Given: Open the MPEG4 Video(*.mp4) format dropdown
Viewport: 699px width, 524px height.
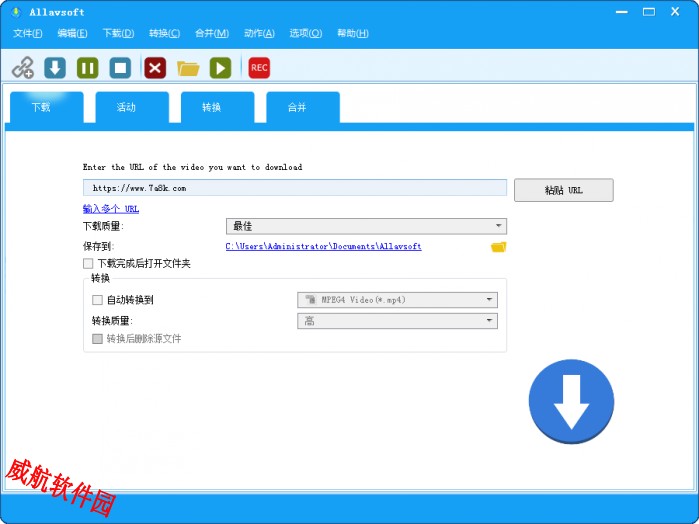Looking at the screenshot, I should [x=397, y=300].
